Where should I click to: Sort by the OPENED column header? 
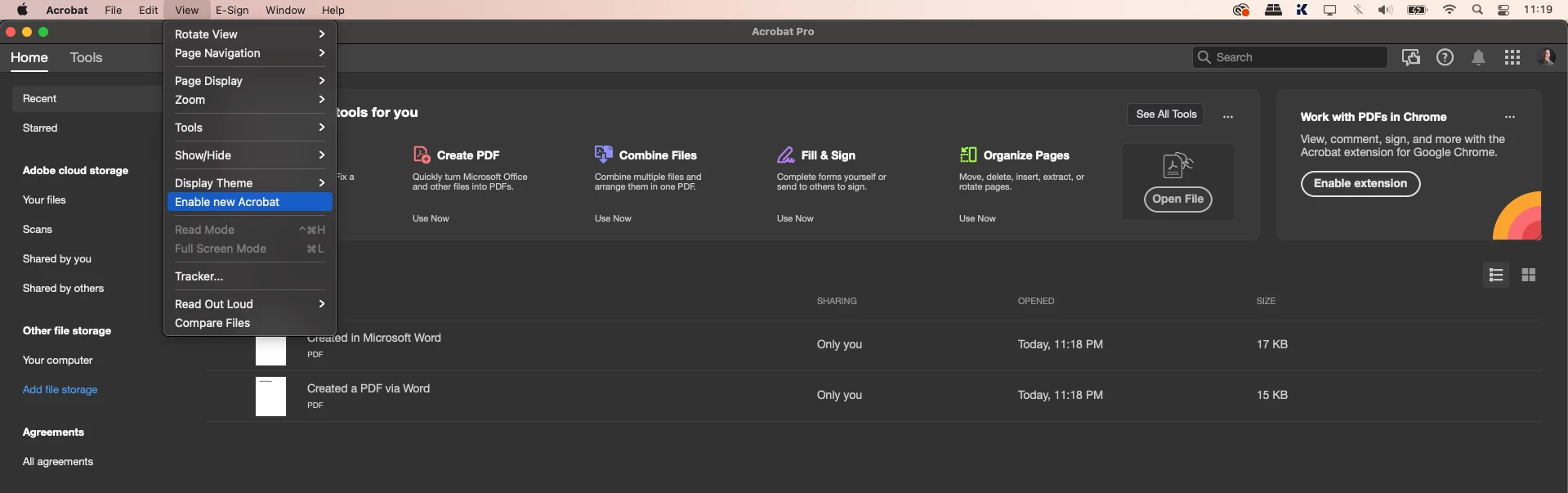(1036, 301)
